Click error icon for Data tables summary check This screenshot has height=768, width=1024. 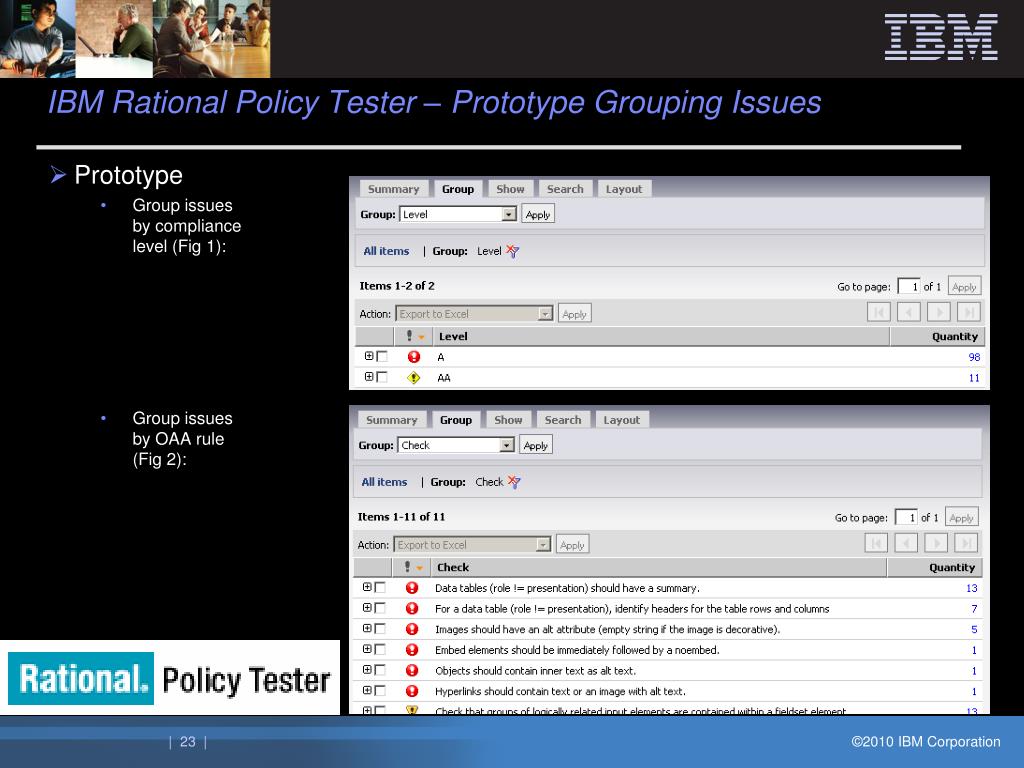(x=411, y=588)
